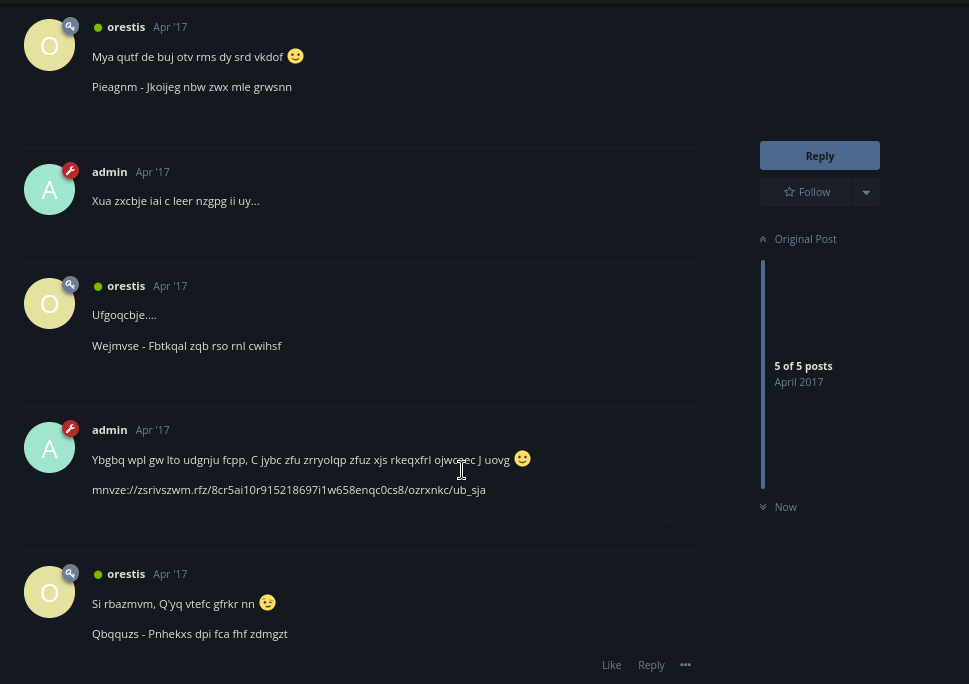Click the smiley emoji in the first post
Screen dimensions: 969x684
[295, 56]
